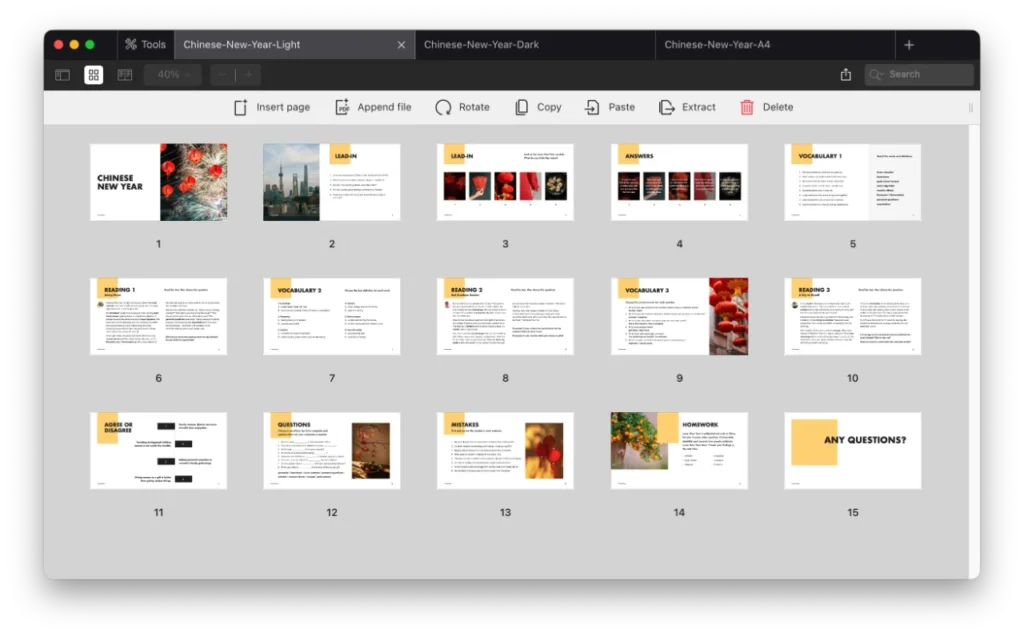Screen dimensions: 1024x637
Task: Rotate the selected pages
Action: click(443, 107)
